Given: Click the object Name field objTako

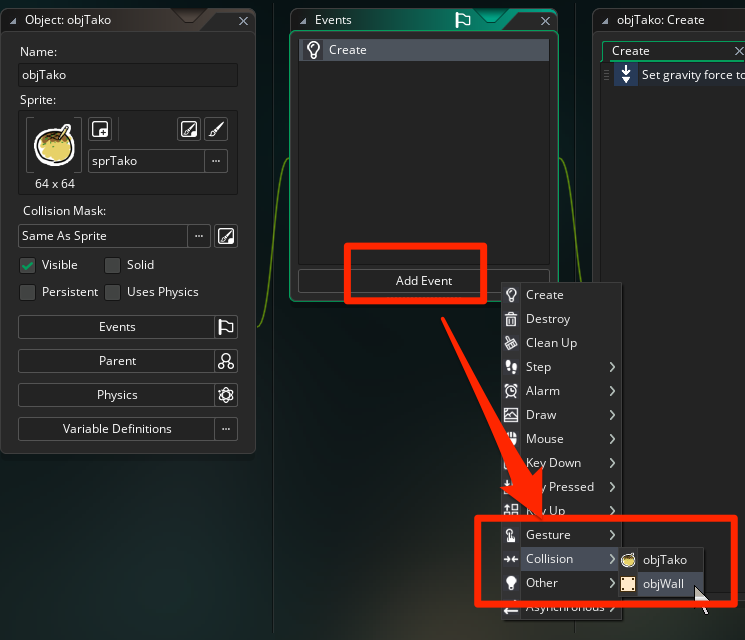Looking at the screenshot, I should pyautogui.click(x=128, y=75).
